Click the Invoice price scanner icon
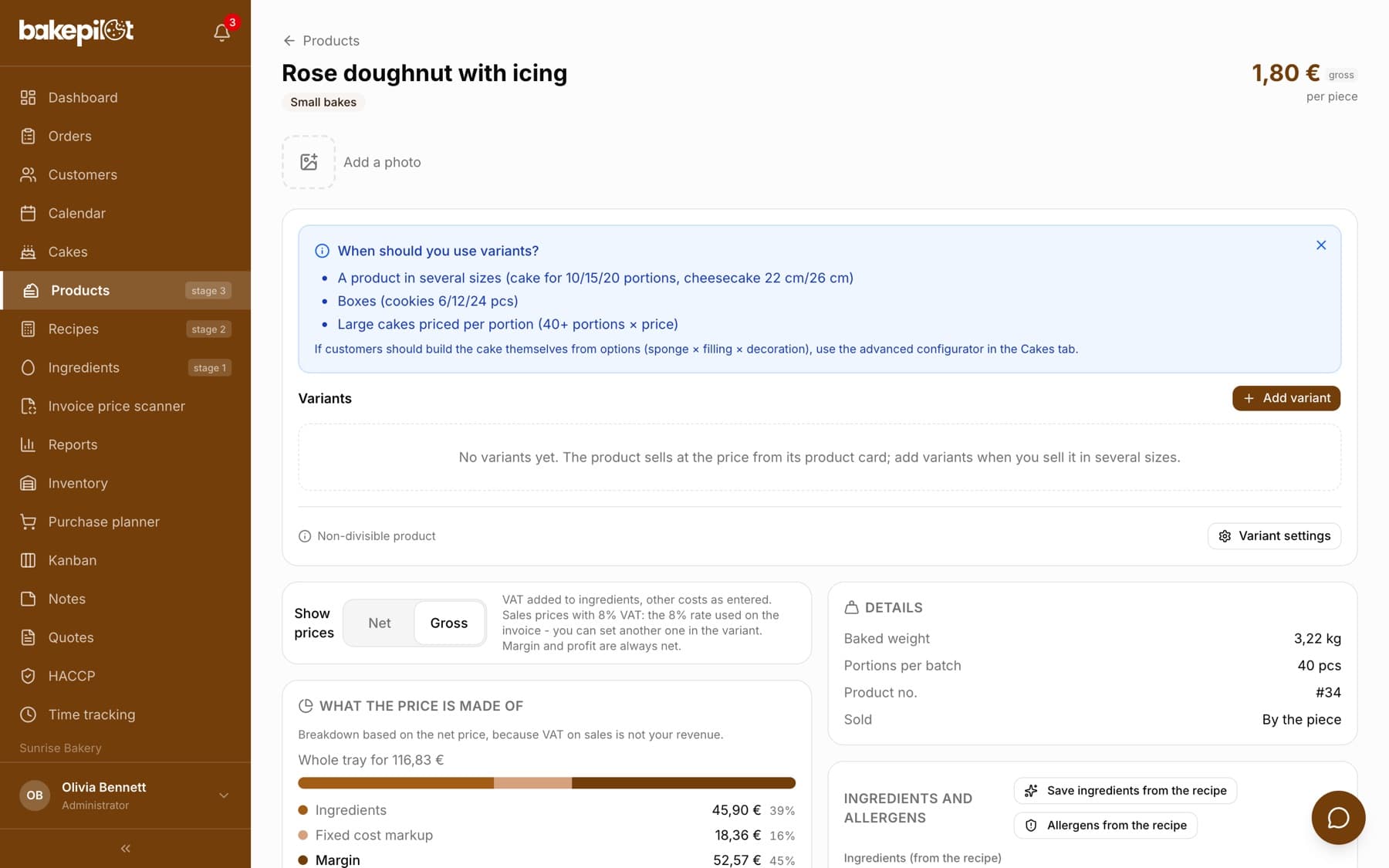Viewport: 1389px width, 868px height. [x=29, y=406]
